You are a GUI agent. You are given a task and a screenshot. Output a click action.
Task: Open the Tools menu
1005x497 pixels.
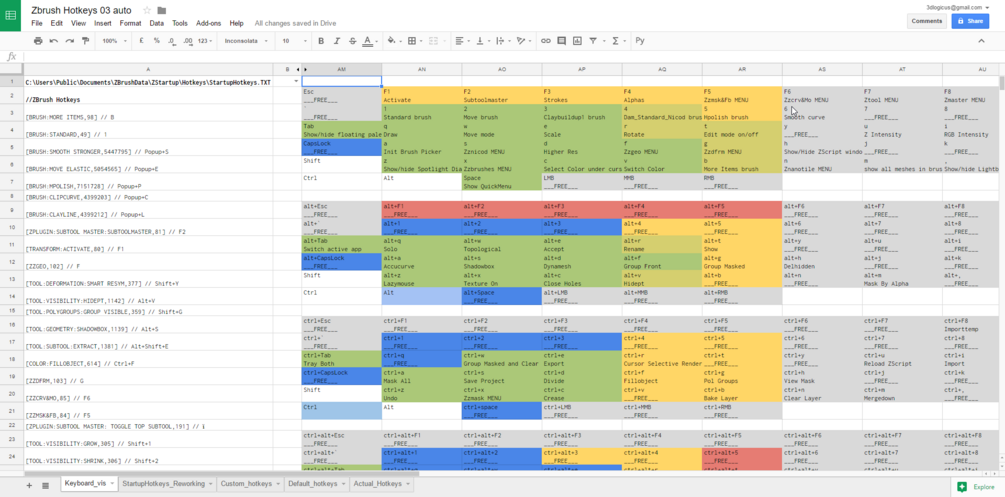click(x=179, y=23)
